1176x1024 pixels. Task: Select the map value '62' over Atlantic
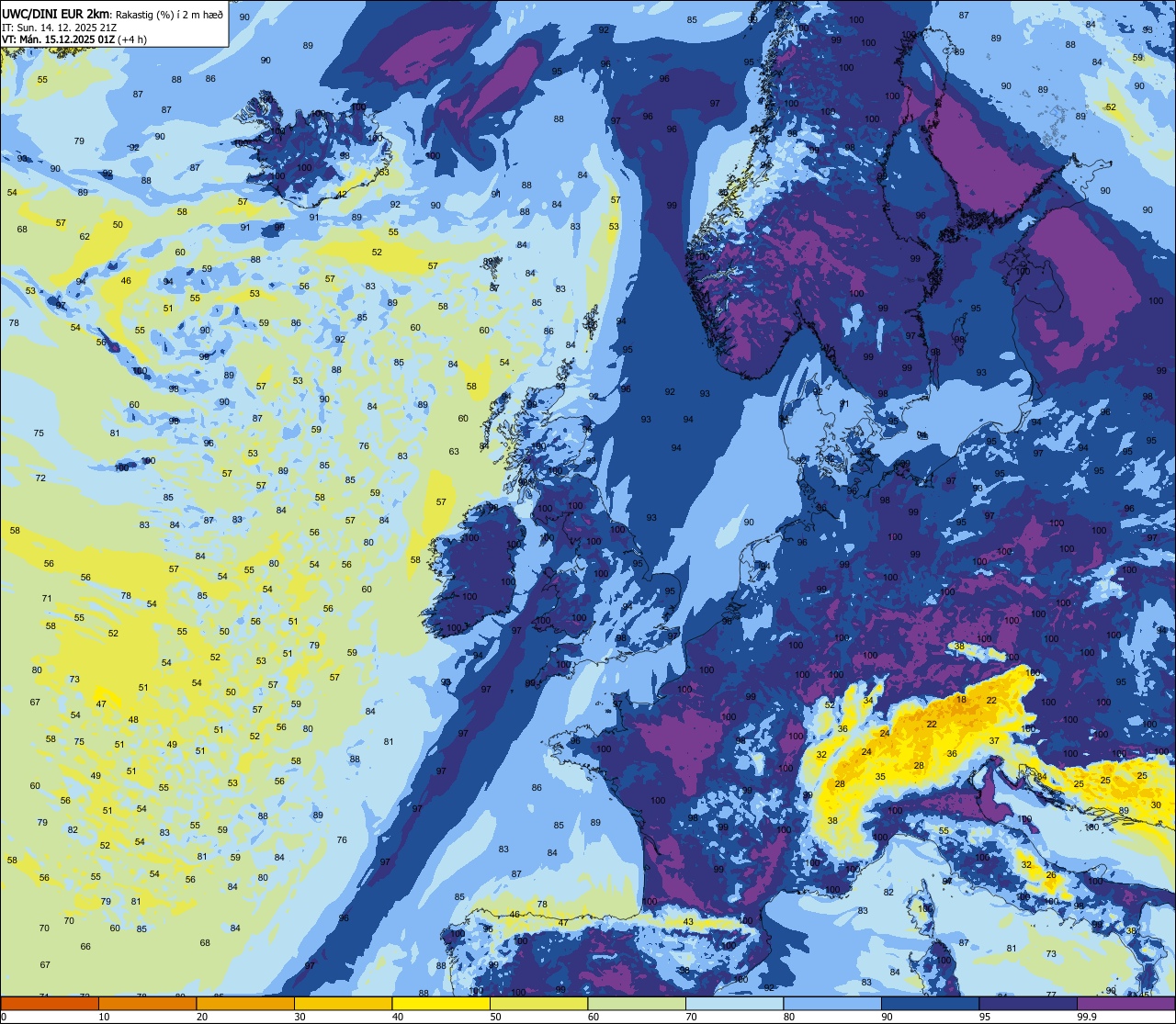pos(85,237)
